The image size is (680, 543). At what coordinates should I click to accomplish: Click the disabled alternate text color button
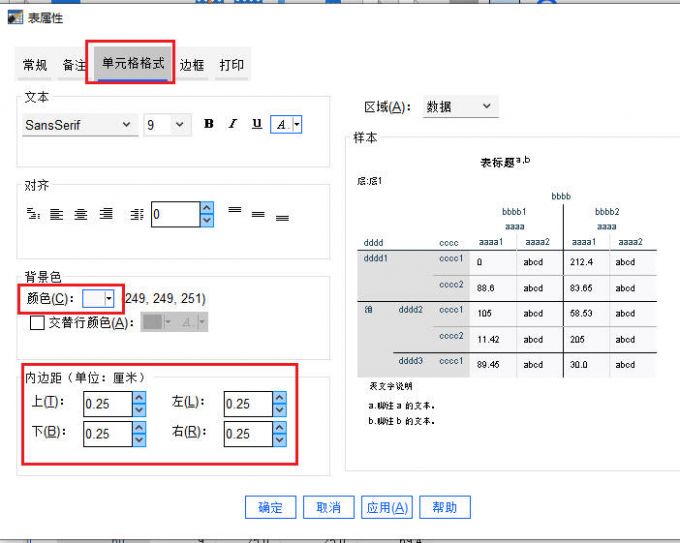186,322
